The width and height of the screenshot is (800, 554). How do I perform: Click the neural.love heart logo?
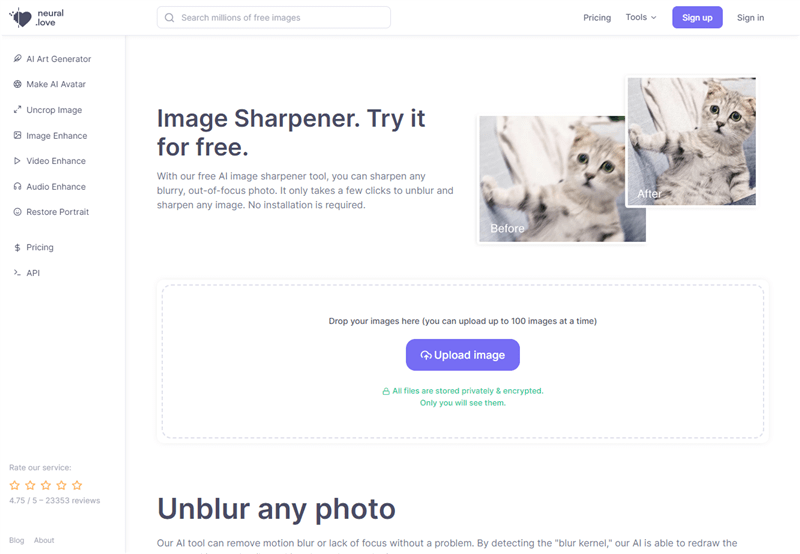click(x=20, y=18)
